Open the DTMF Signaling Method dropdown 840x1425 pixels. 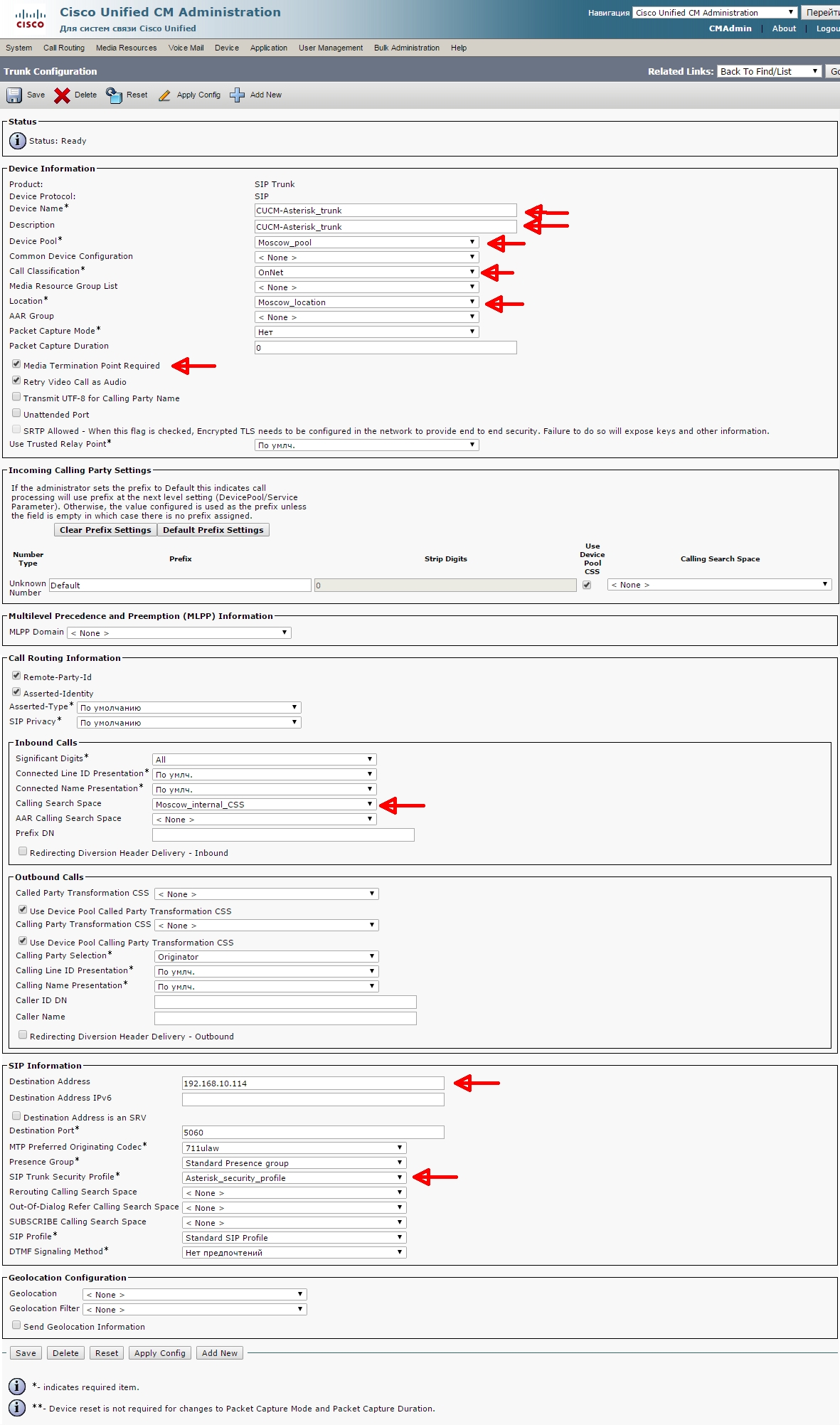(x=294, y=1253)
